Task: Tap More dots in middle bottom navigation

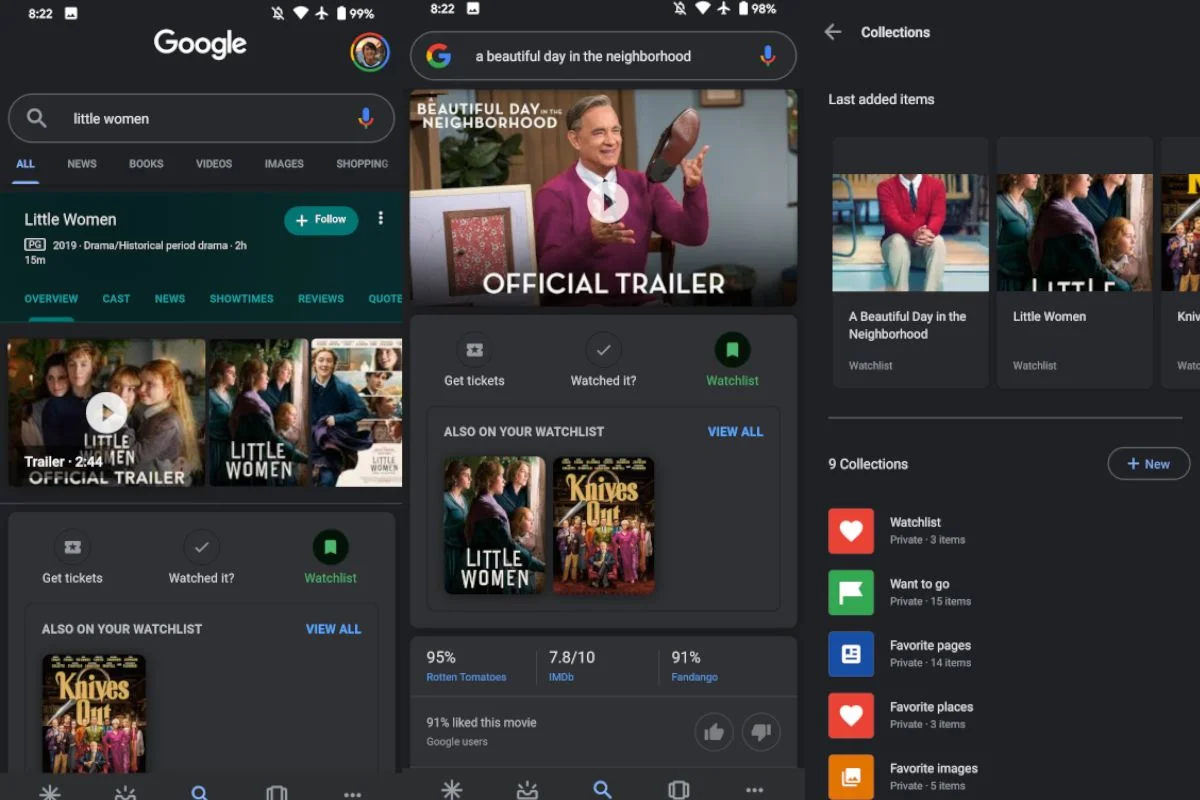Action: click(x=754, y=790)
